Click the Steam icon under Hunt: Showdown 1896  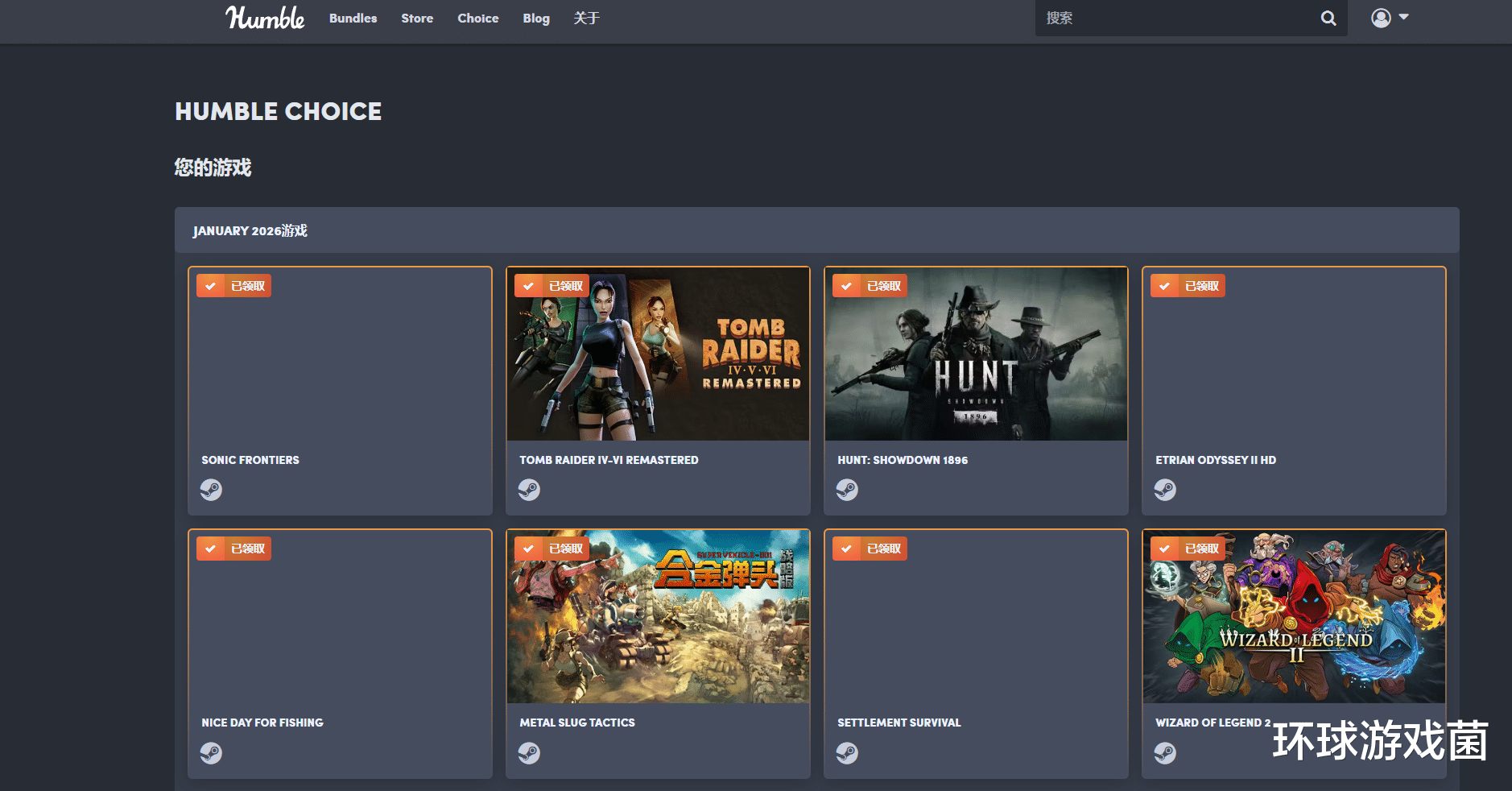(847, 490)
